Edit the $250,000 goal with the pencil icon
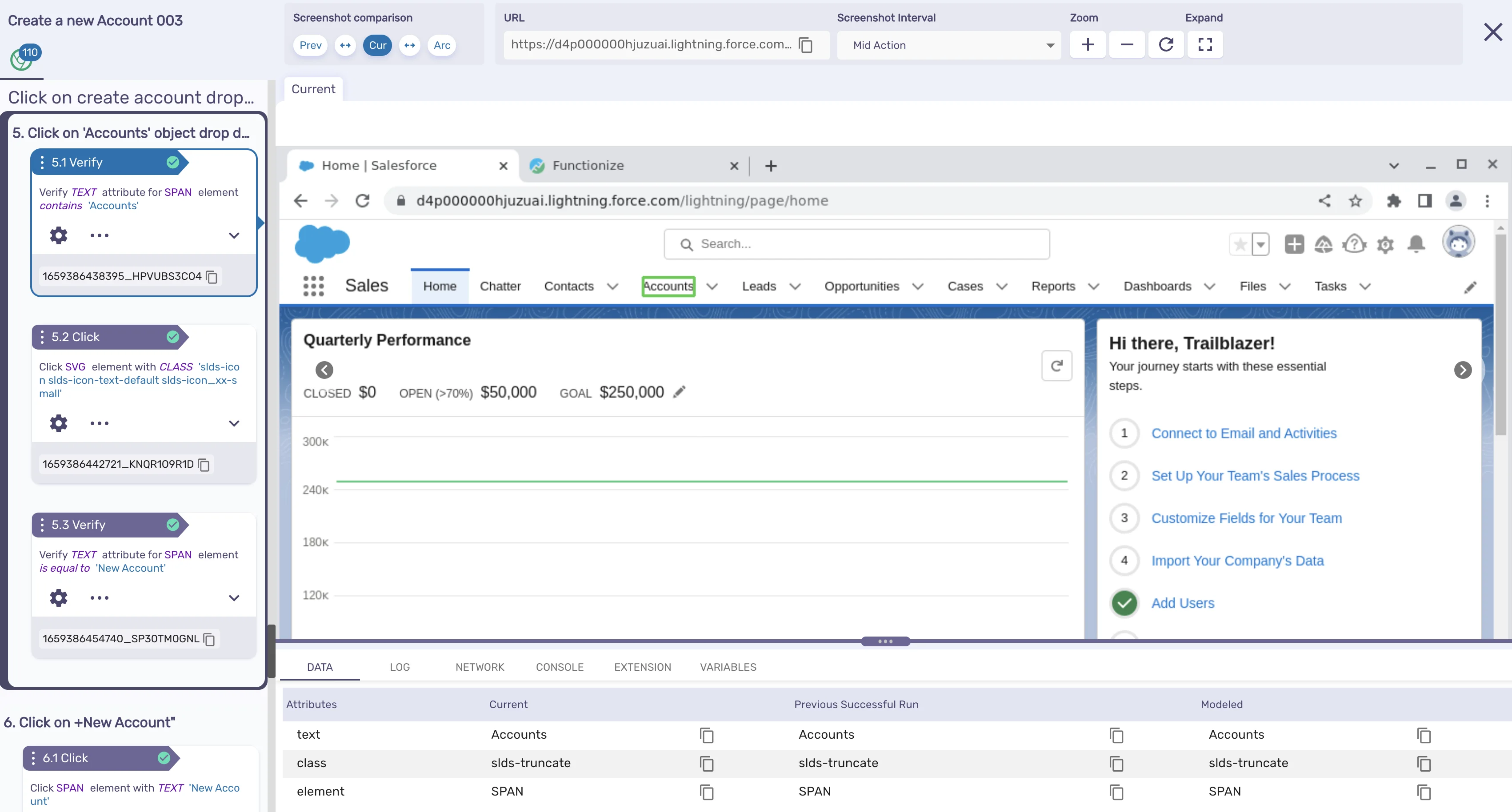 680,391
